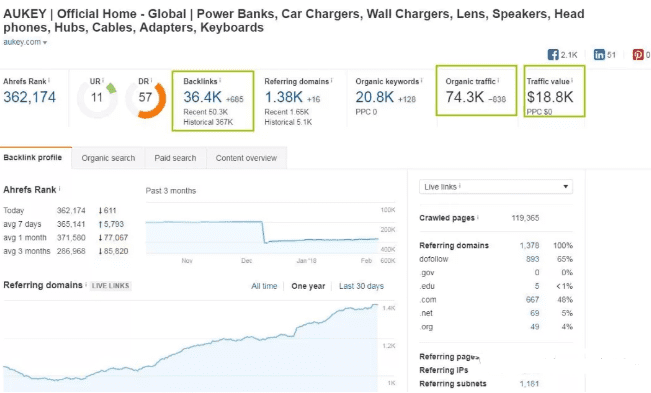Open the Paid search tab

pos(175,158)
